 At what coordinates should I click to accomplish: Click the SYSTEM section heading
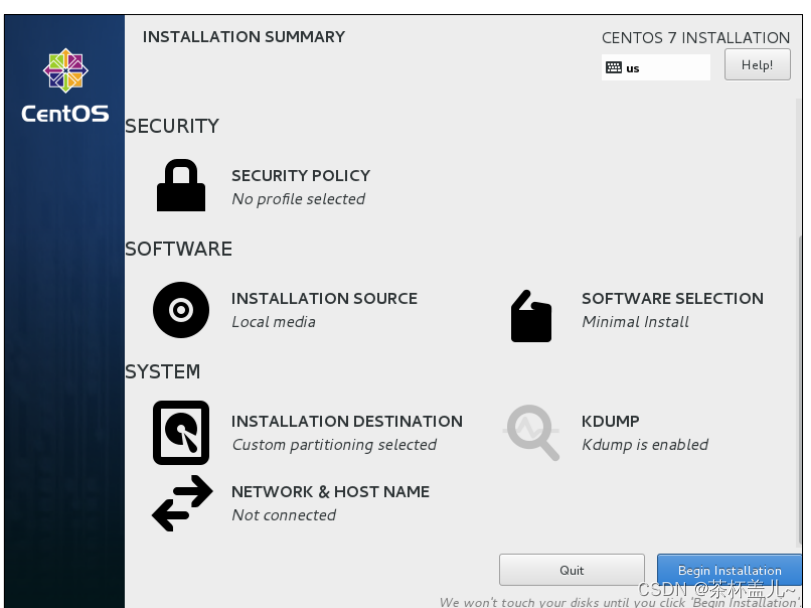click(x=162, y=372)
